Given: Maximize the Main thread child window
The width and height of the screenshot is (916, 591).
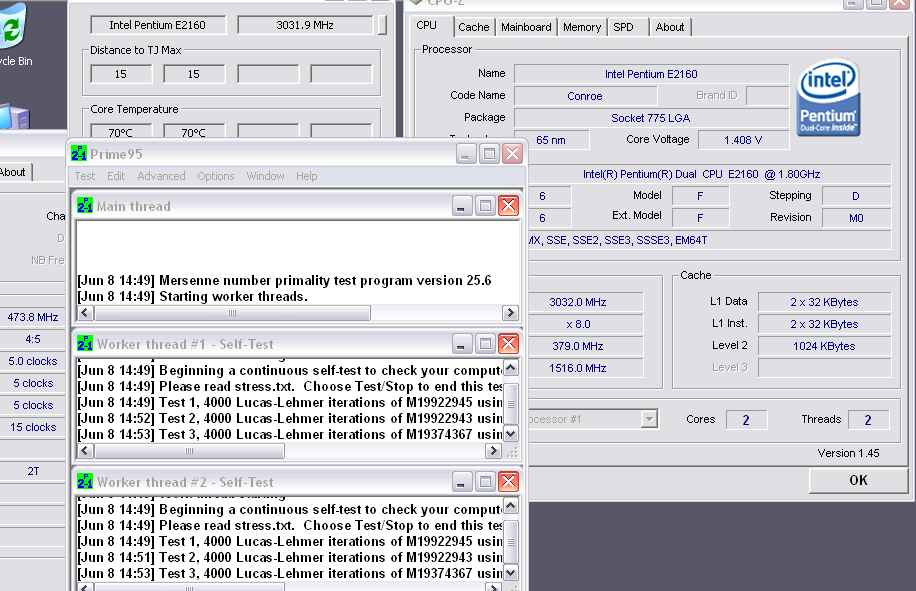Looking at the screenshot, I should 485,206.
